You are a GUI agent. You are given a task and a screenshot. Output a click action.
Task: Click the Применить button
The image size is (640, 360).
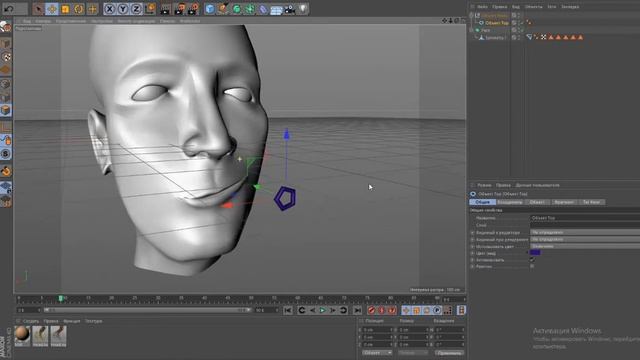point(449,353)
